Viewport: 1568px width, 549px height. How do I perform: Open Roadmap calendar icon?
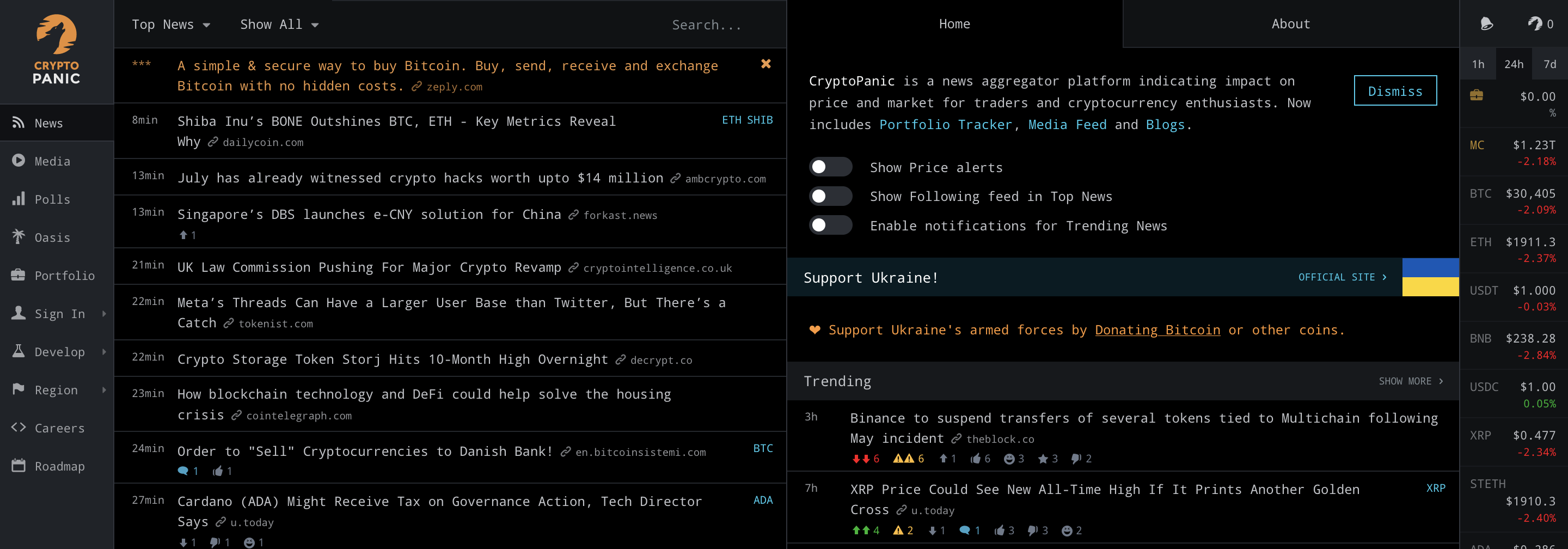[19, 466]
